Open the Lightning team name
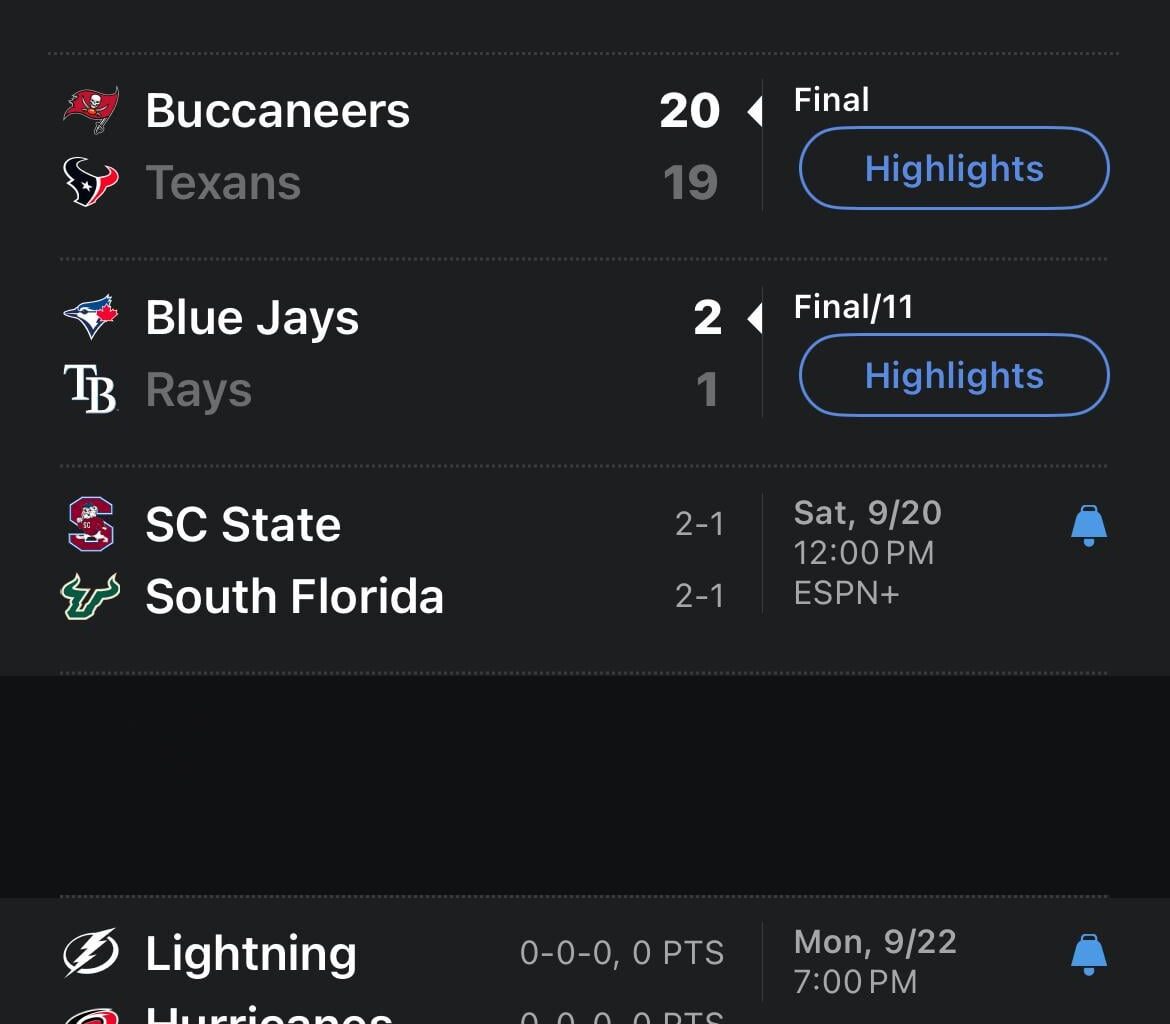This screenshot has height=1024, width=1170. pos(251,954)
